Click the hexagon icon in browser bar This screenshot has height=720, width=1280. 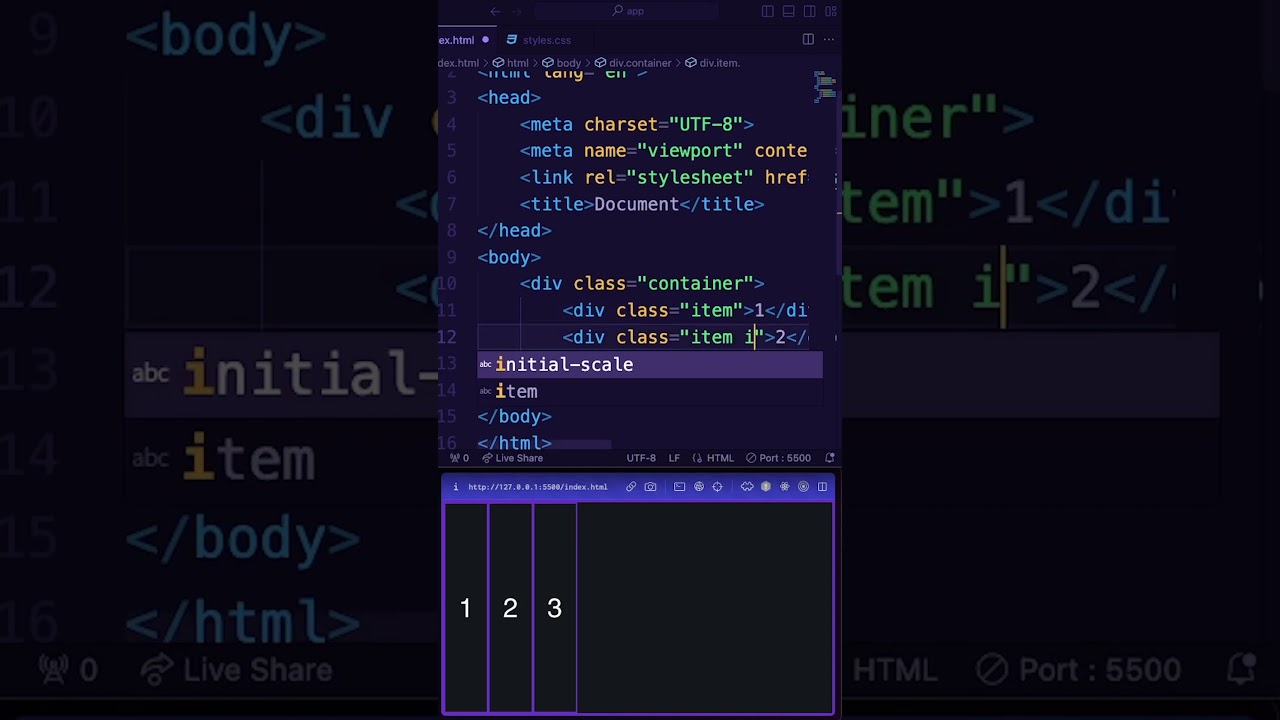(x=766, y=487)
